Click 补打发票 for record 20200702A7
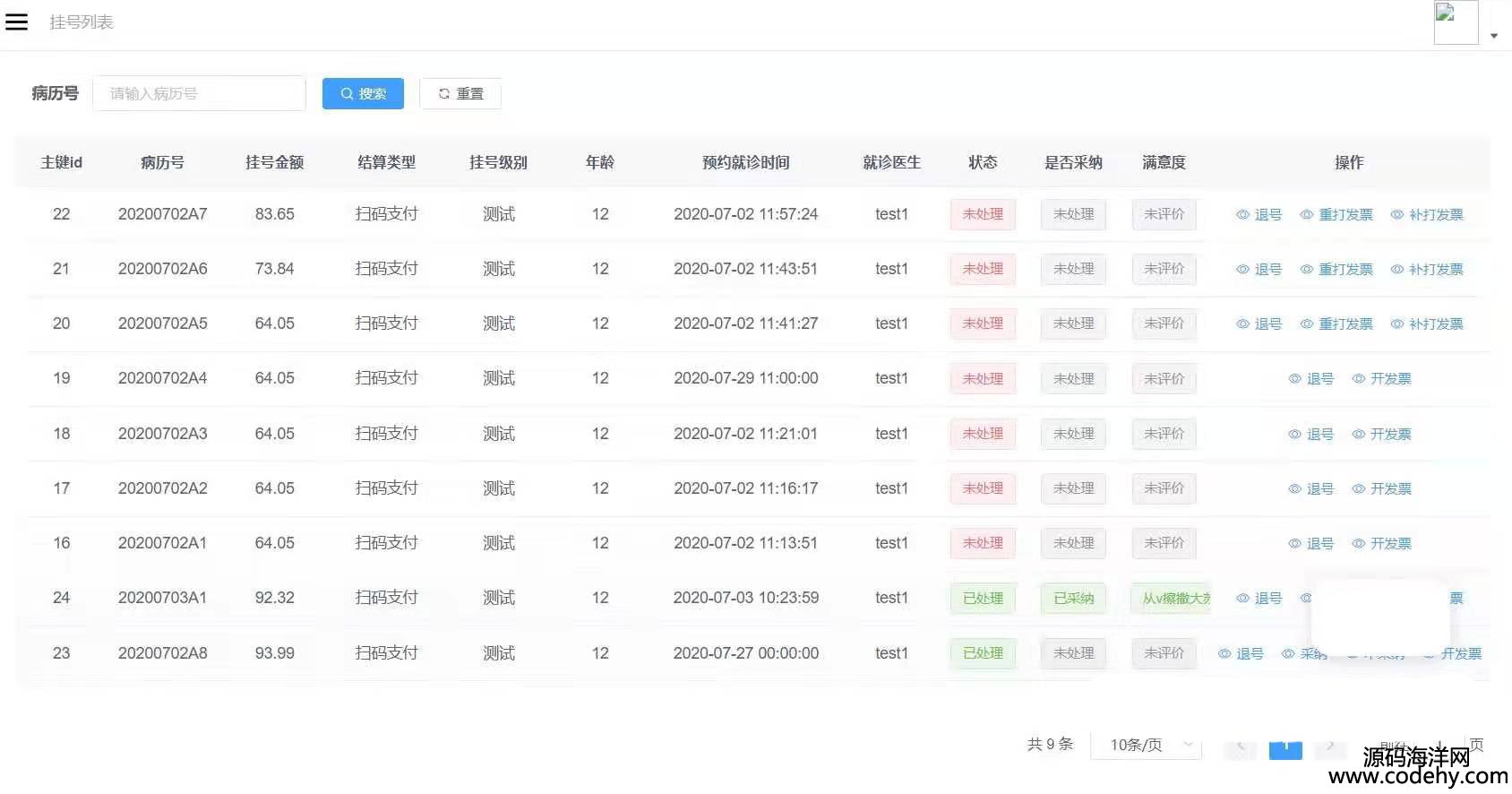The image size is (1512, 794). [1427, 215]
